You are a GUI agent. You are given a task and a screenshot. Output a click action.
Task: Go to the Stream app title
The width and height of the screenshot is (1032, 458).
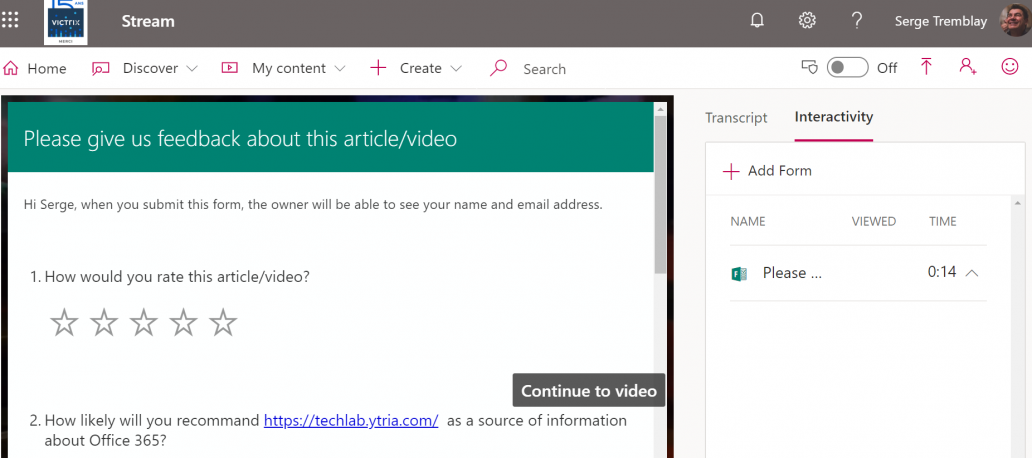pyautogui.click(x=148, y=21)
